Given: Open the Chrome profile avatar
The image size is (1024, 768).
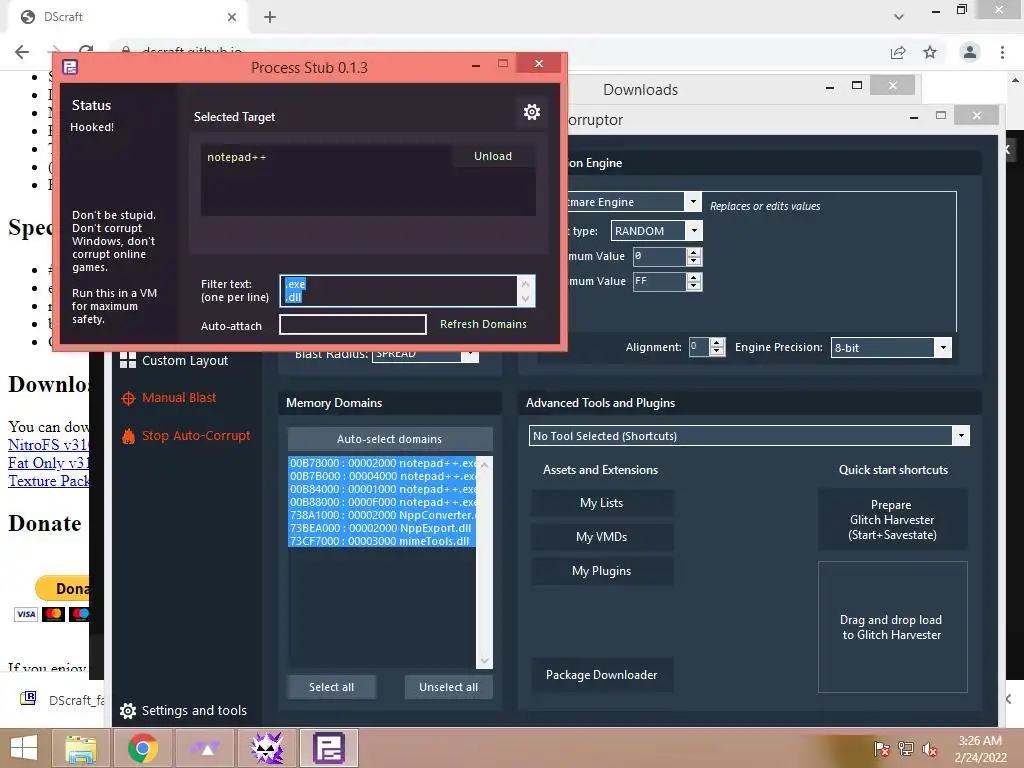Looking at the screenshot, I should coord(970,52).
